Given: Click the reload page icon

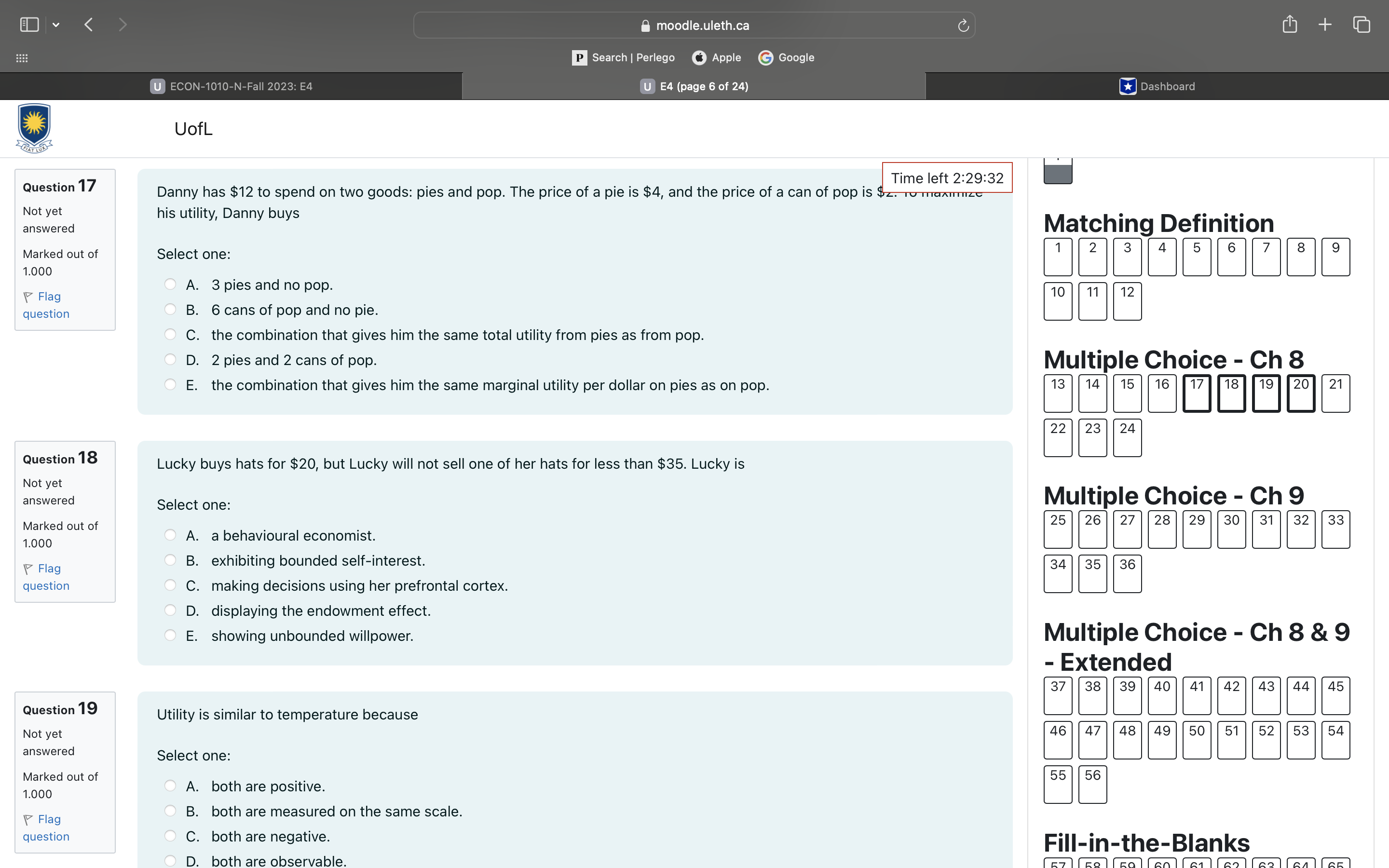Looking at the screenshot, I should pyautogui.click(x=963, y=25).
